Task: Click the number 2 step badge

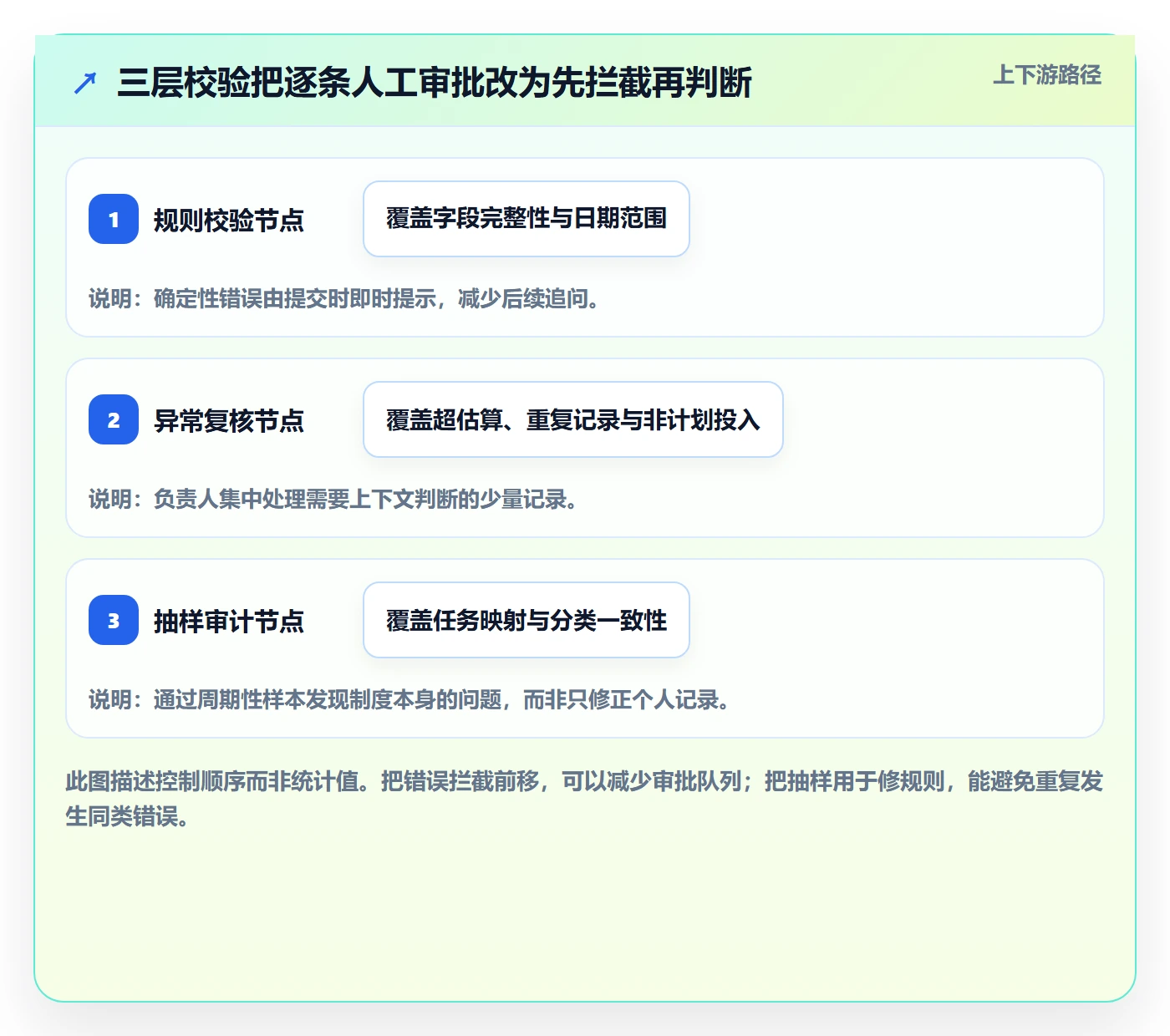Action: pyautogui.click(x=114, y=419)
